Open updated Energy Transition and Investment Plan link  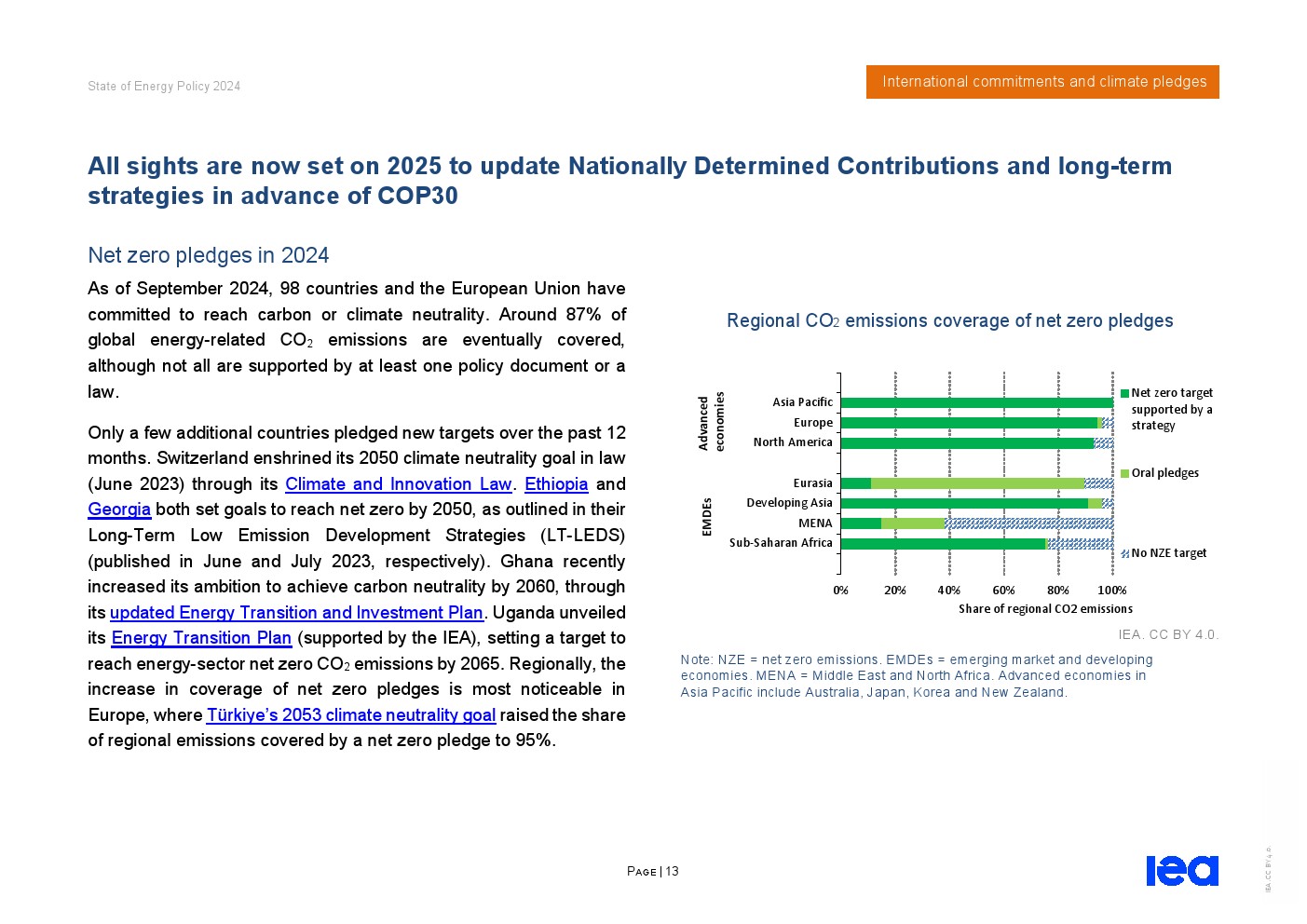(296, 613)
